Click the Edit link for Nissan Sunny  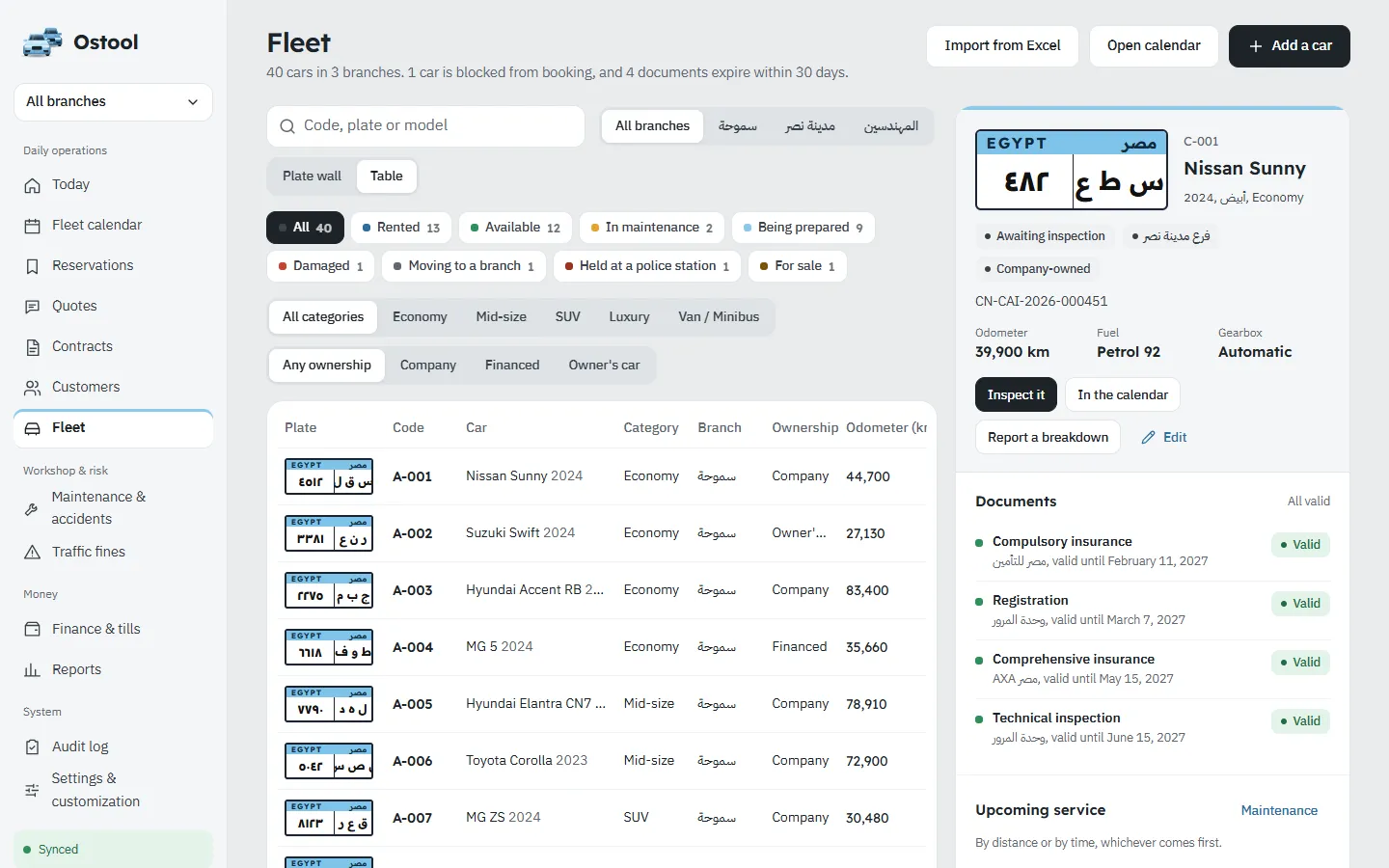click(1164, 438)
